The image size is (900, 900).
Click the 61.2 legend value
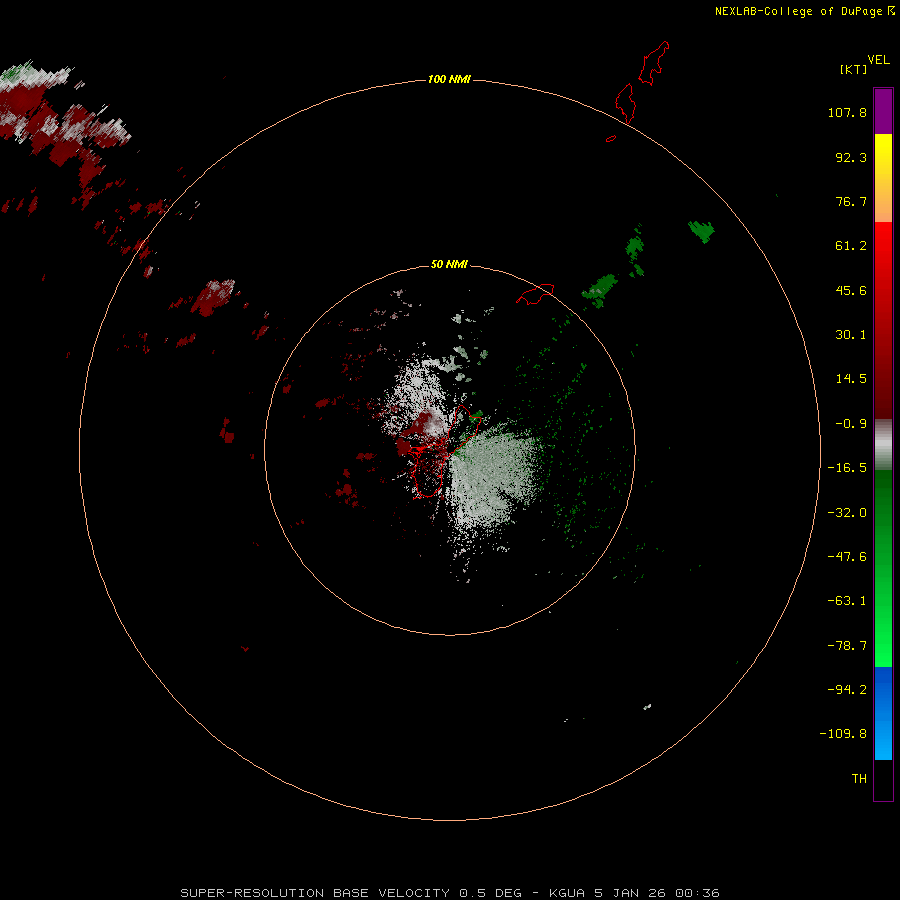851,246
